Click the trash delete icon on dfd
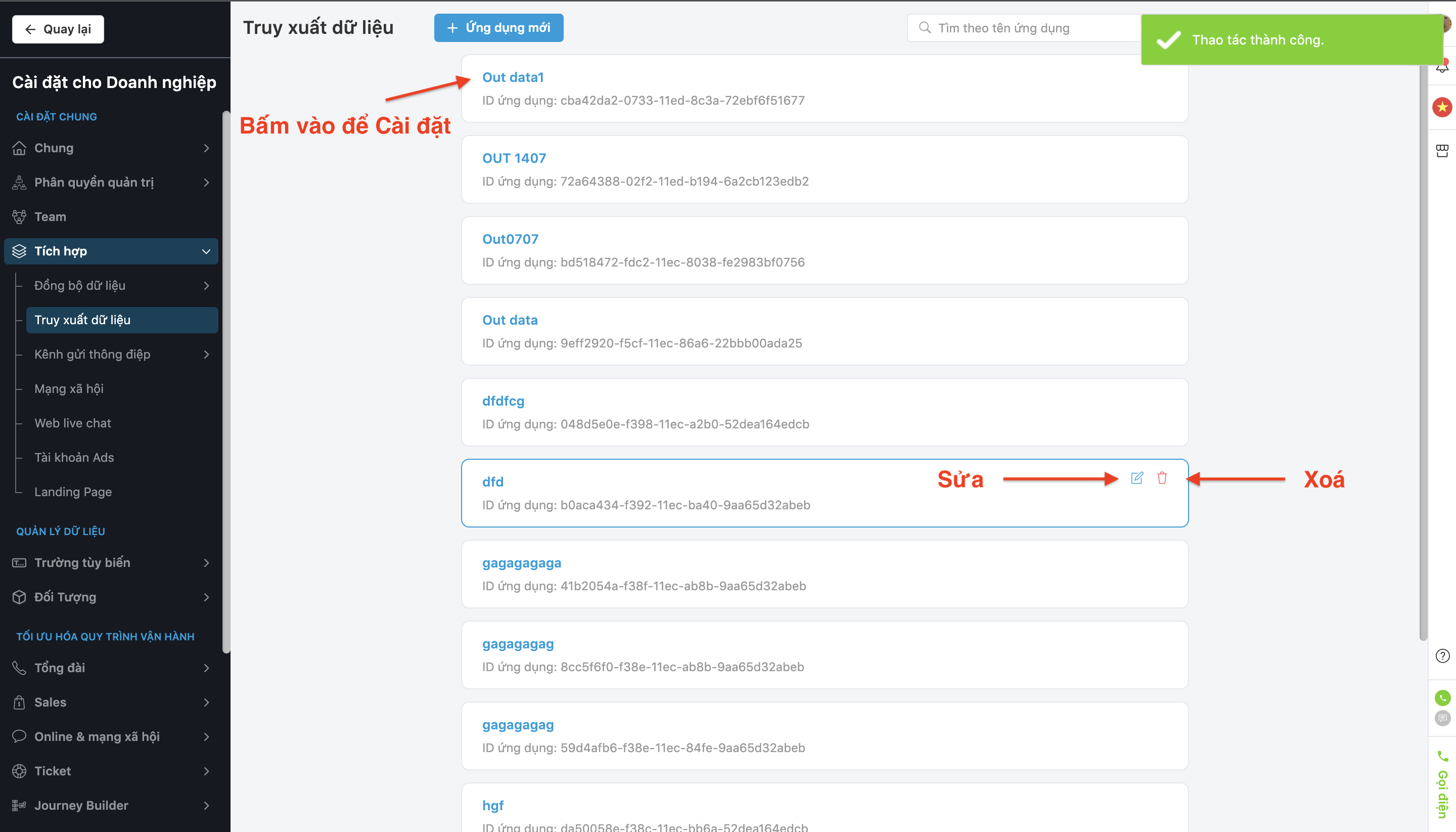1456x832 pixels. [x=1162, y=478]
